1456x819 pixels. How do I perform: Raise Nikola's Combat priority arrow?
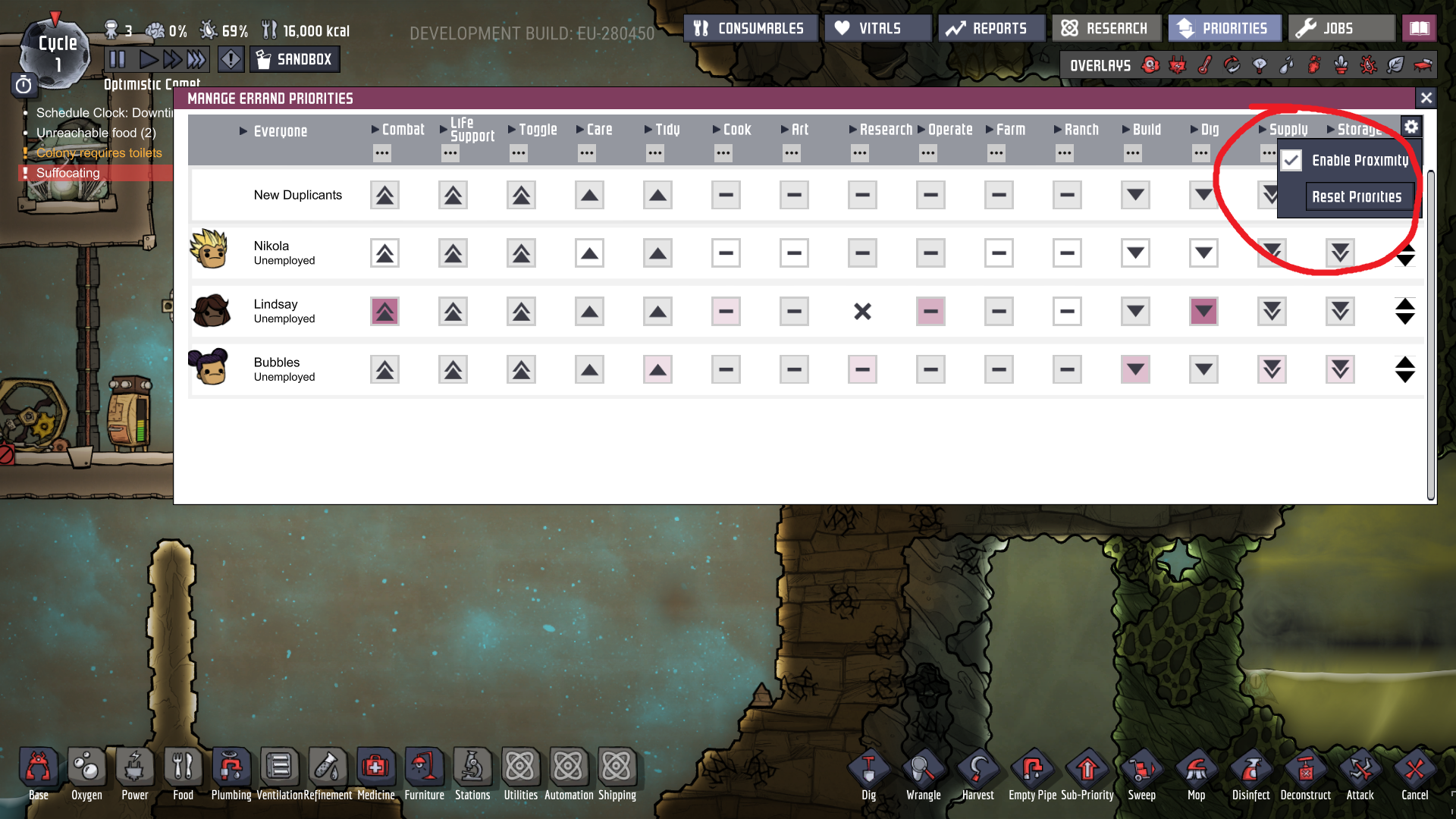tap(384, 253)
